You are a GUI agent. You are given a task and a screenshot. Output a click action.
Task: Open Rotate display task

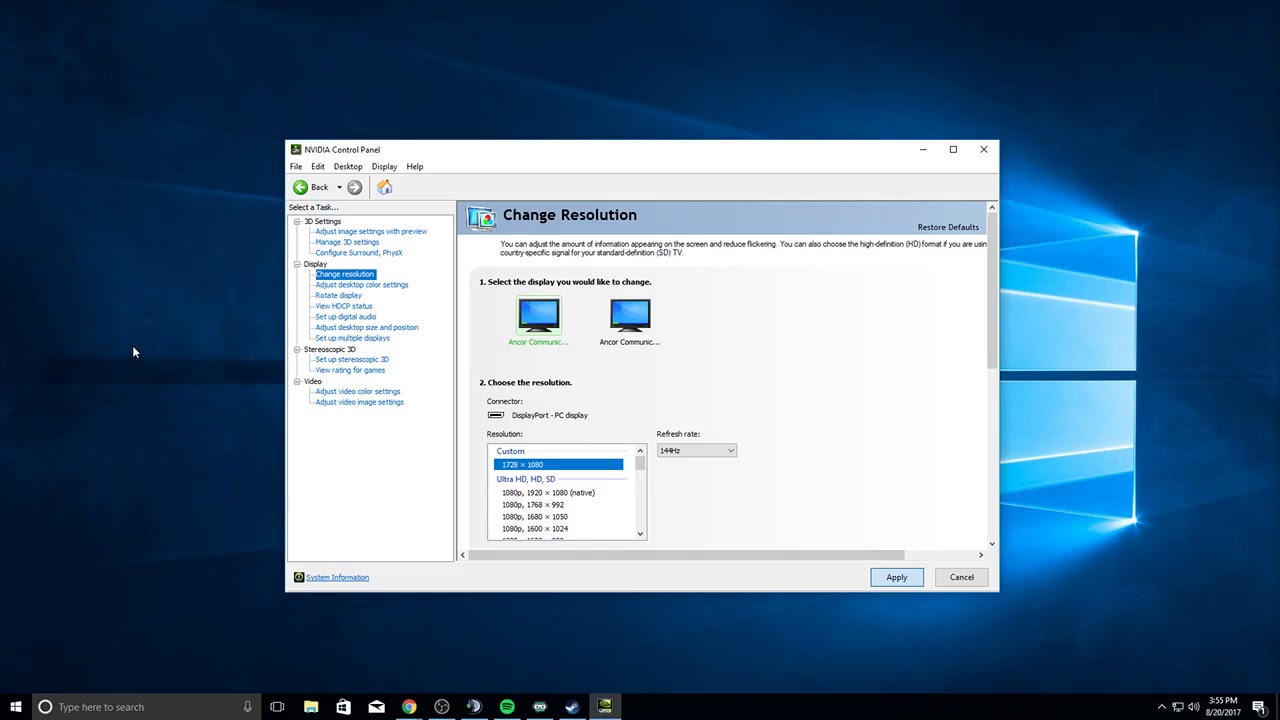coord(338,296)
